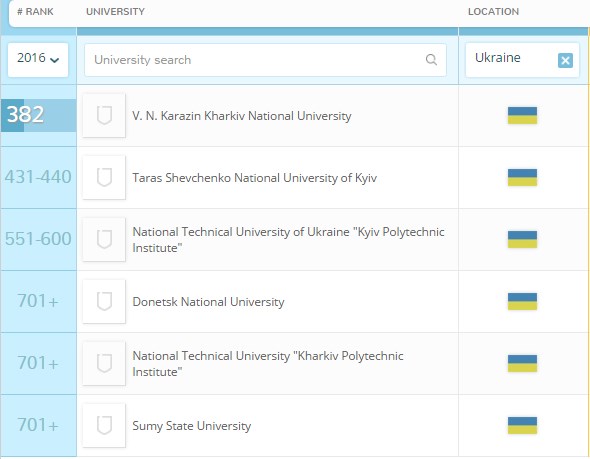
Task: Select the rank 551-600 cell
Action: point(38,239)
